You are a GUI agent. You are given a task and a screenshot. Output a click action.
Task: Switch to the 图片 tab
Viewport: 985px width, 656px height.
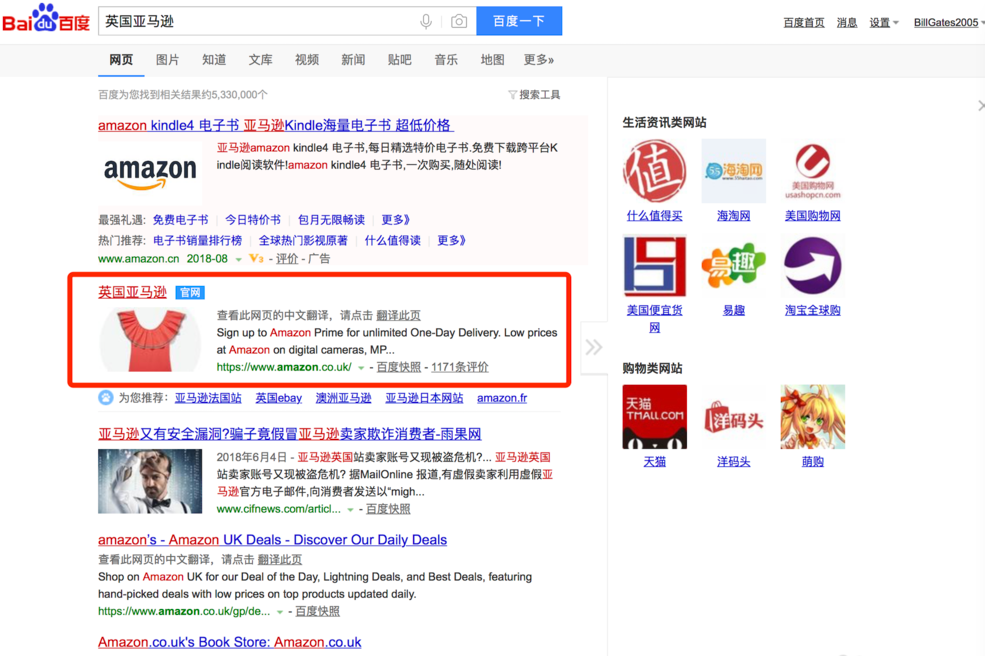click(167, 59)
